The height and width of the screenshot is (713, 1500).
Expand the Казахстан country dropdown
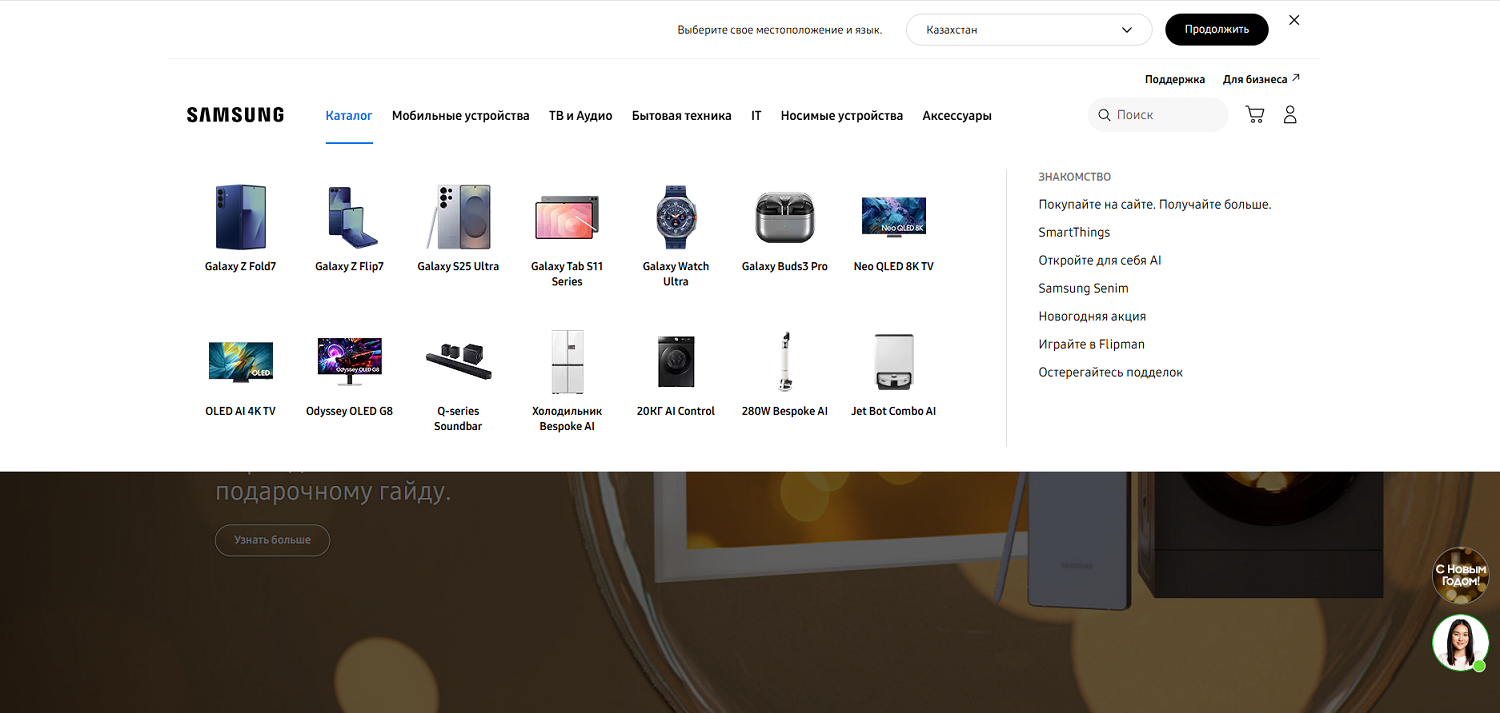1028,30
